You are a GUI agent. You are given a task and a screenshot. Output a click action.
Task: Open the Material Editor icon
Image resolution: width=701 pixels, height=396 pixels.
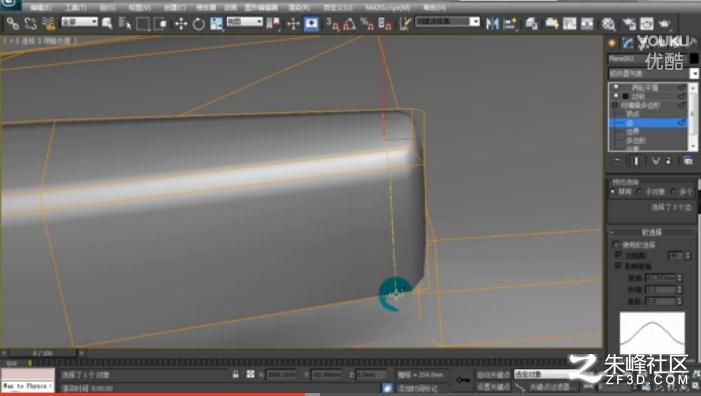click(608, 23)
